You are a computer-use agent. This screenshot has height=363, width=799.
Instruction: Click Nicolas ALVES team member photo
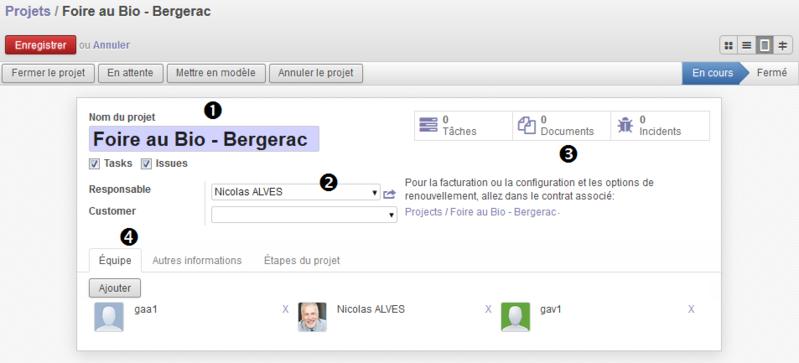[312, 317]
